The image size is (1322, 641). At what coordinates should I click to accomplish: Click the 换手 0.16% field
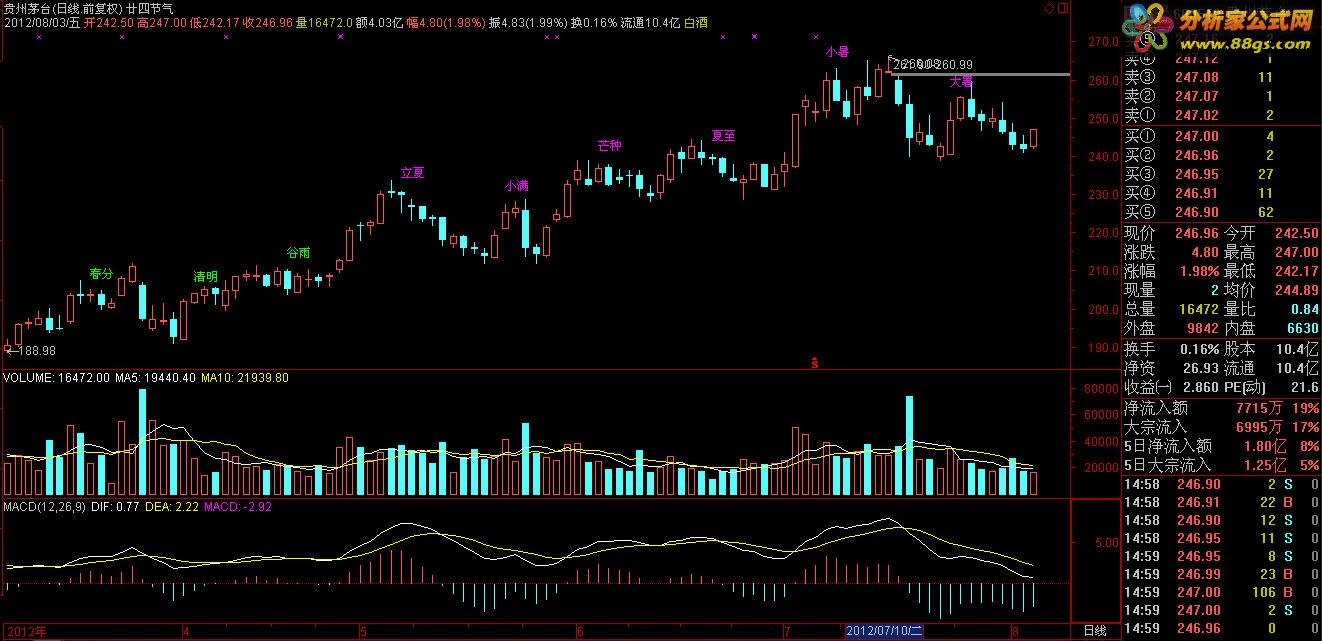(x=1171, y=349)
